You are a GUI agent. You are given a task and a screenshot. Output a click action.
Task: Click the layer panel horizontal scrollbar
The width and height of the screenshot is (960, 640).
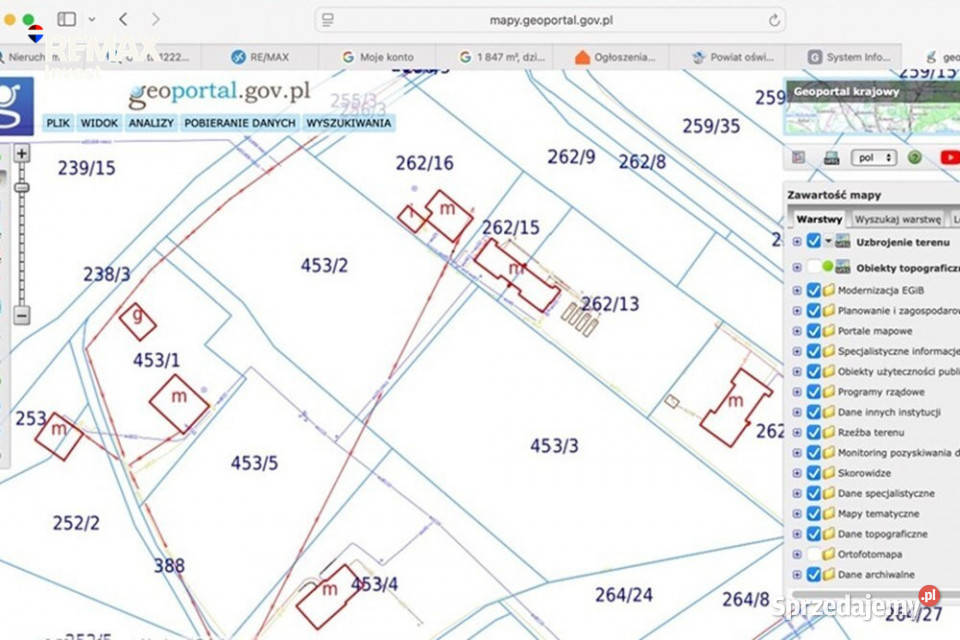[876, 593]
